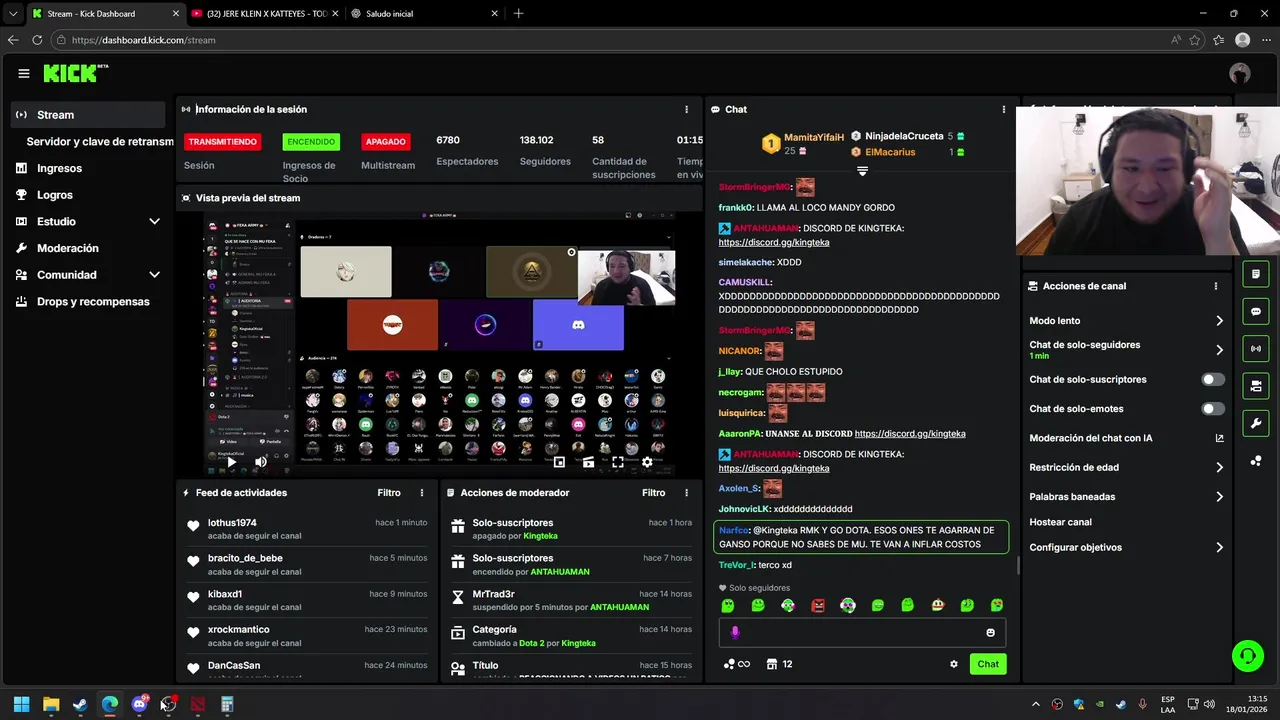Open the broadcast signal icon in right sidebar

point(1256,349)
